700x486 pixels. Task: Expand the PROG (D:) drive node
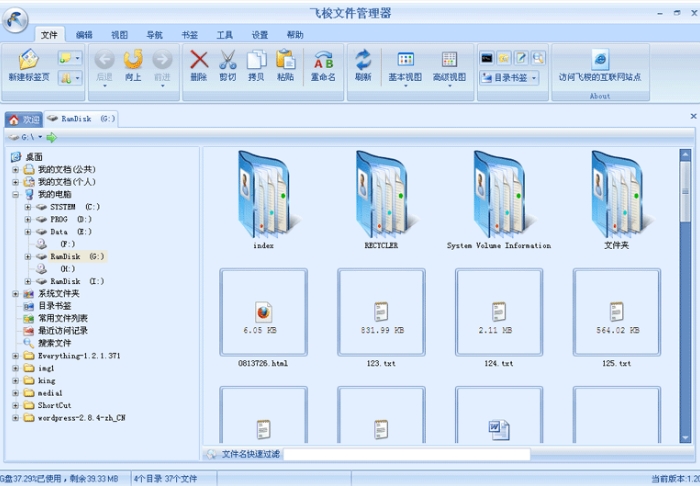[x=28, y=220]
